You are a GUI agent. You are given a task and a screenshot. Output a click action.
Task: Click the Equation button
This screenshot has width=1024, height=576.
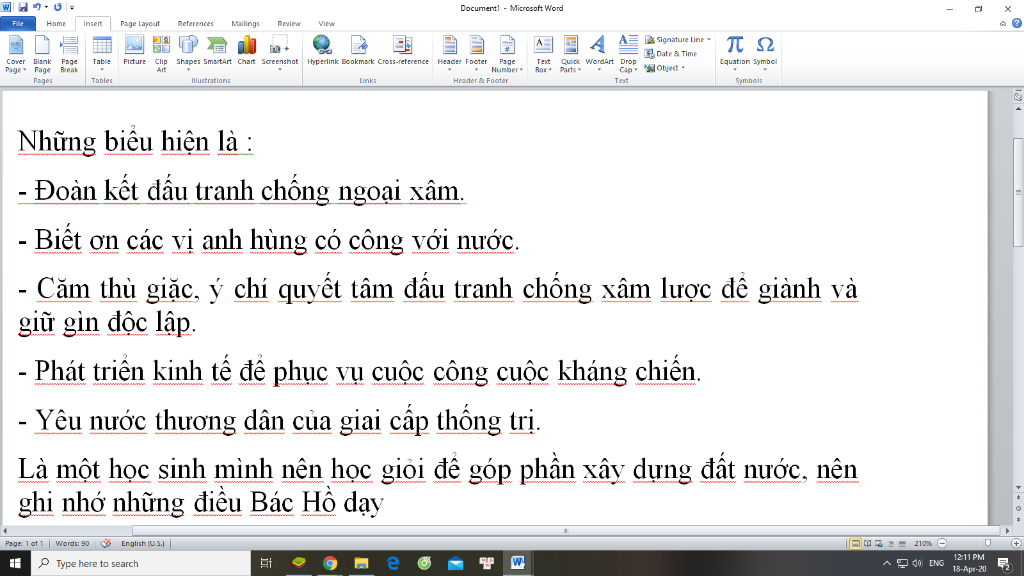735,52
